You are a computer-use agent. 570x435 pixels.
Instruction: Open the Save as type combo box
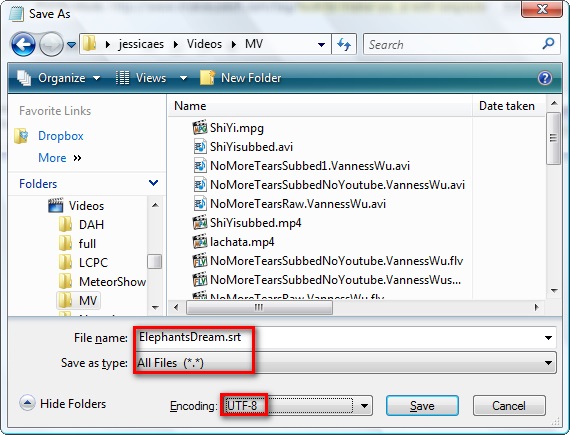(x=345, y=363)
